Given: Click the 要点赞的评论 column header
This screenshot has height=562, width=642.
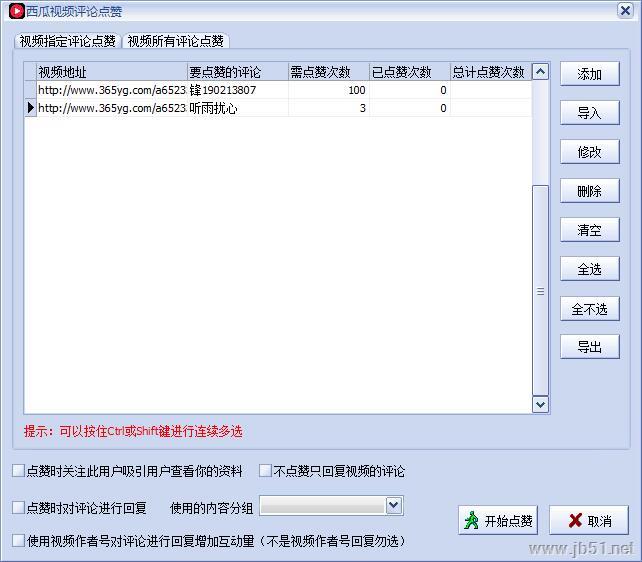Looking at the screenshot, I should [238, 72].
